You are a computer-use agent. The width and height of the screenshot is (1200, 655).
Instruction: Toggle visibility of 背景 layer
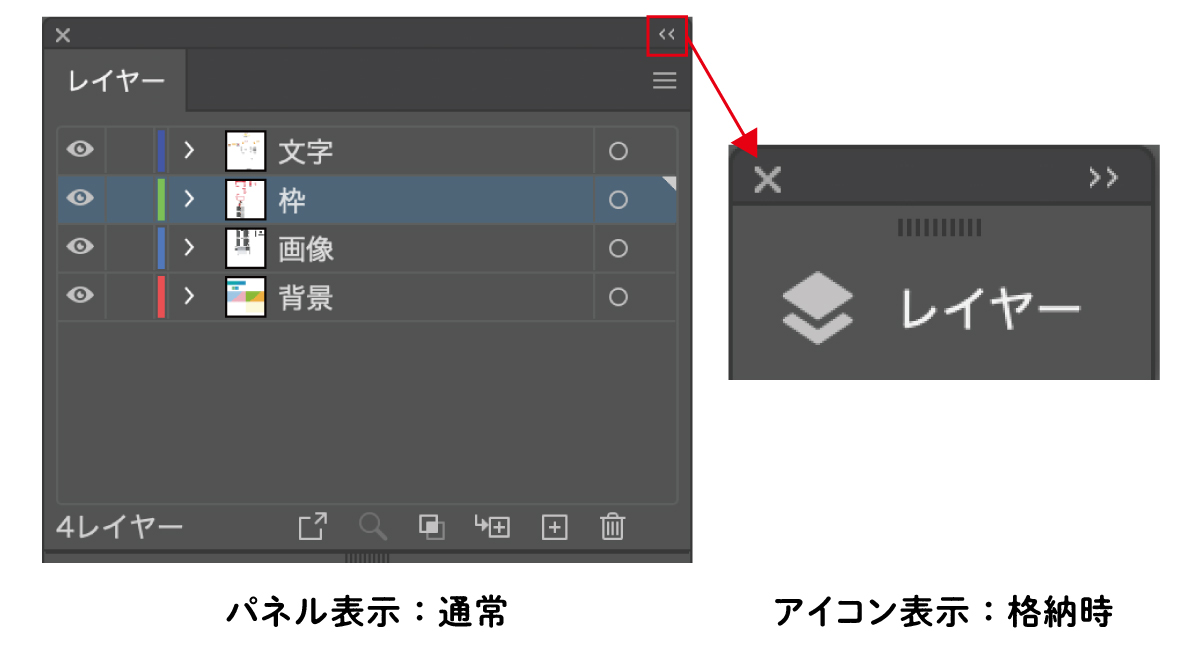80,296
